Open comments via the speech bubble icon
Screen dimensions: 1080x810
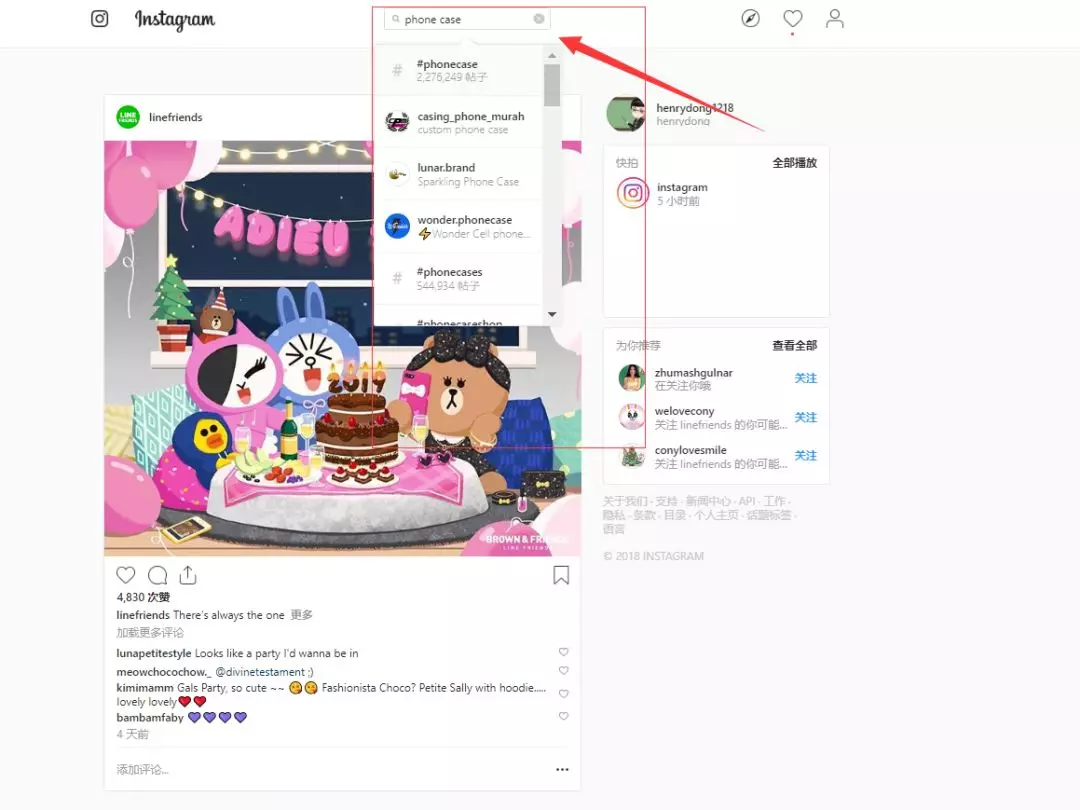(x=157, y=575)
